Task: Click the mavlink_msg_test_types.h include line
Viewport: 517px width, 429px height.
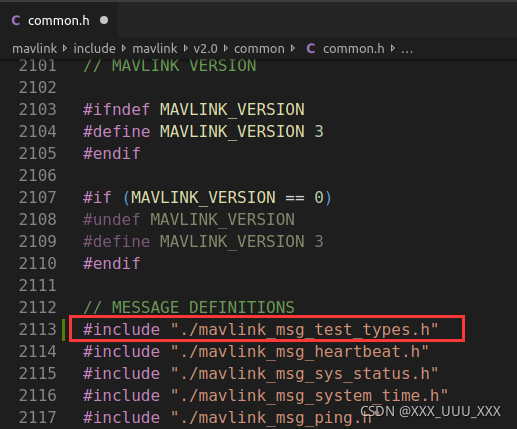Action: click(x=261, y=329)
